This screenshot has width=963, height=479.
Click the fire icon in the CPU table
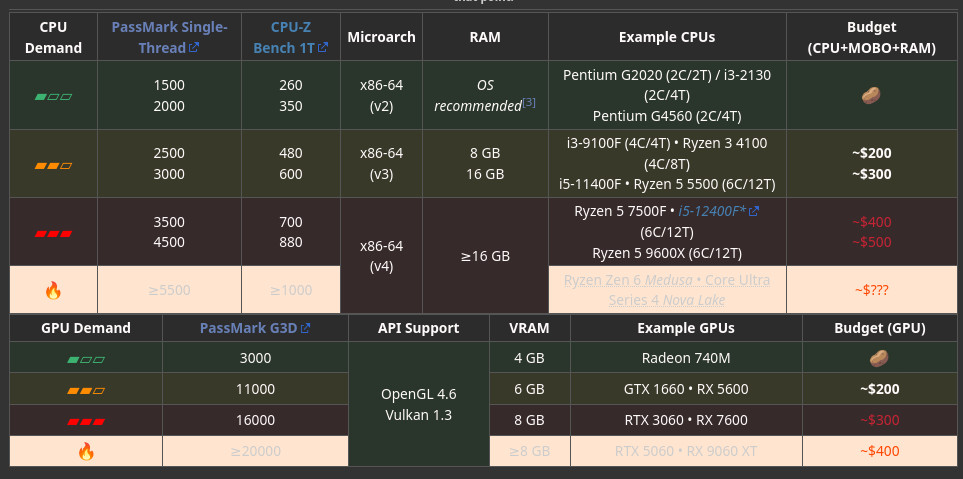click(53, 290)
